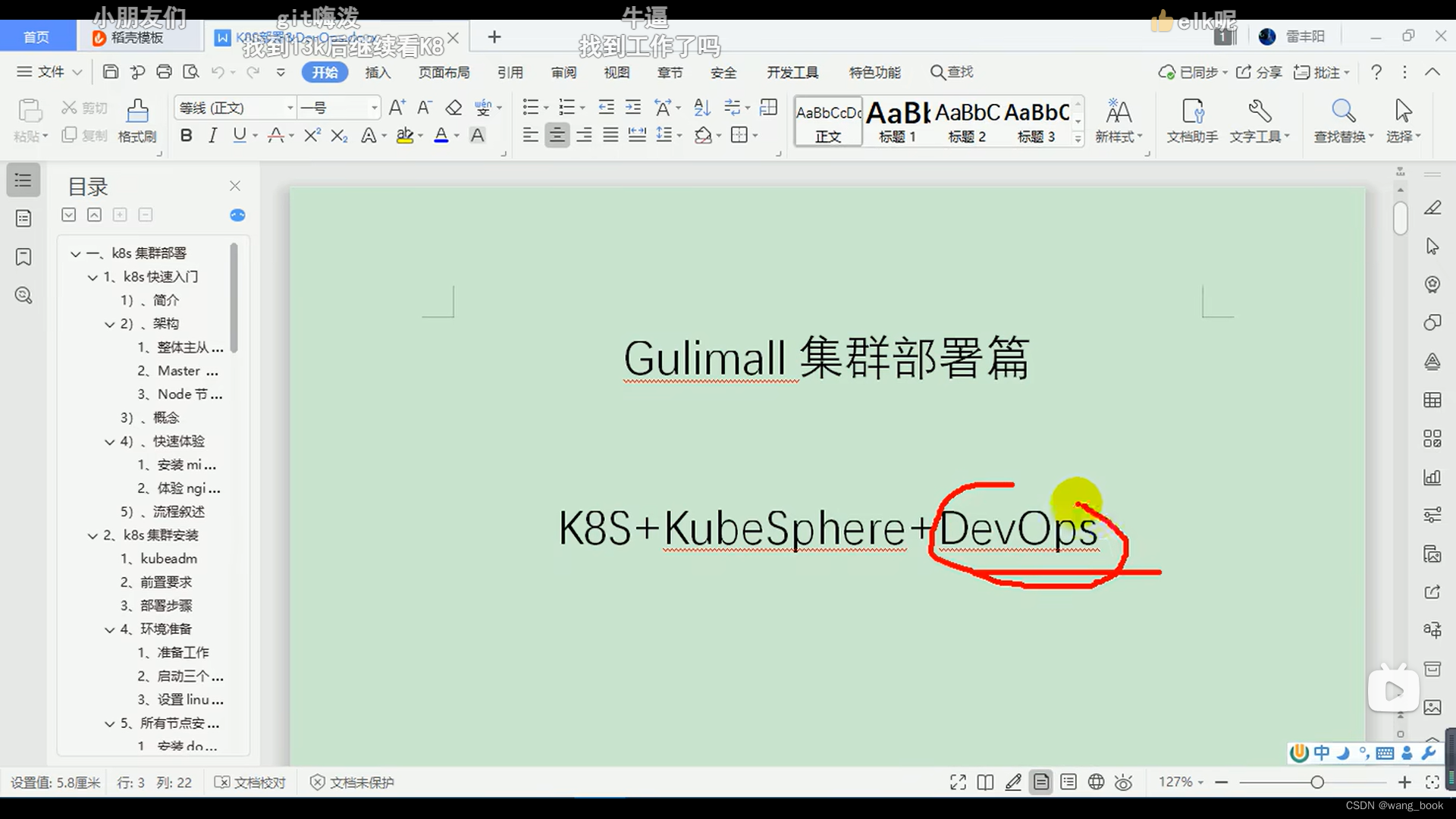Click the Find and Replace magnifier icon
The width and height of the screenshot is (1456, 819).
1343,111
